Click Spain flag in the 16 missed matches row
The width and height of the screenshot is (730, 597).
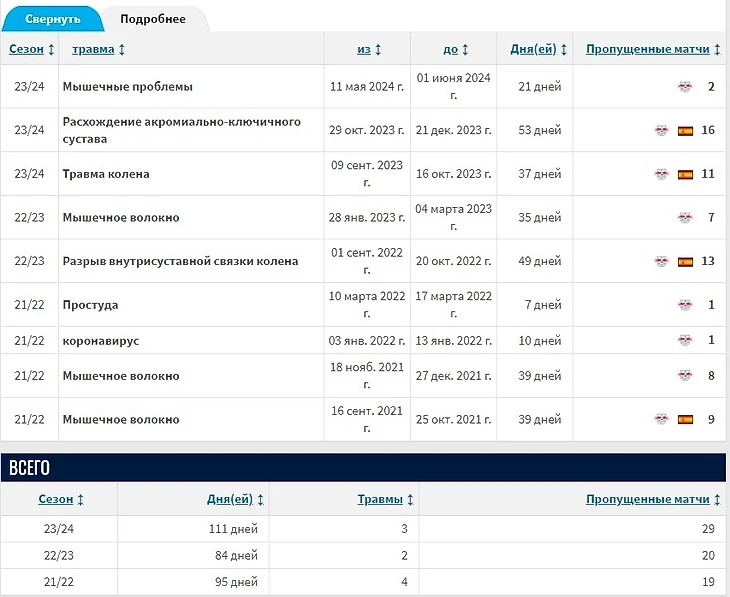click(x=685, y=131)
